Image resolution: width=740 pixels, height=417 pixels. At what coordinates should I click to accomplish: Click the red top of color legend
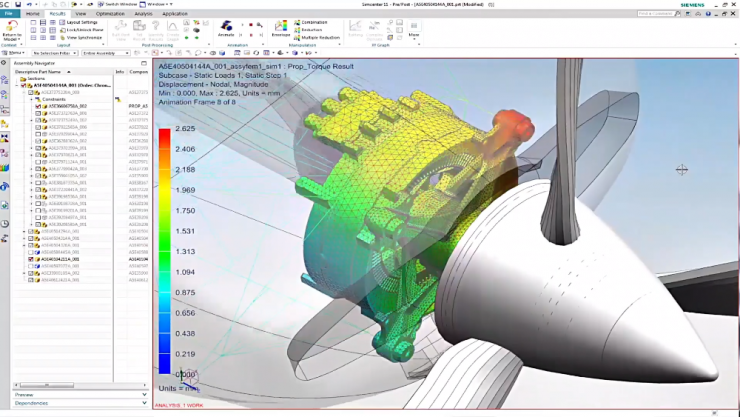click(164, 132)
